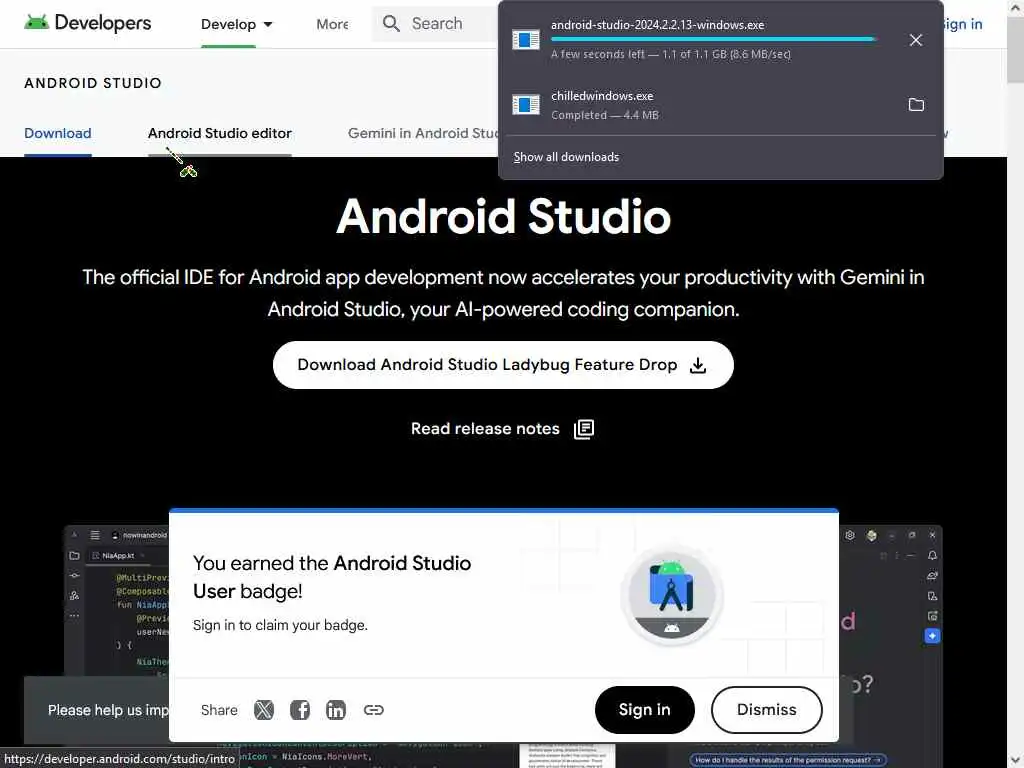Open the More menu in header

[332, 24]
